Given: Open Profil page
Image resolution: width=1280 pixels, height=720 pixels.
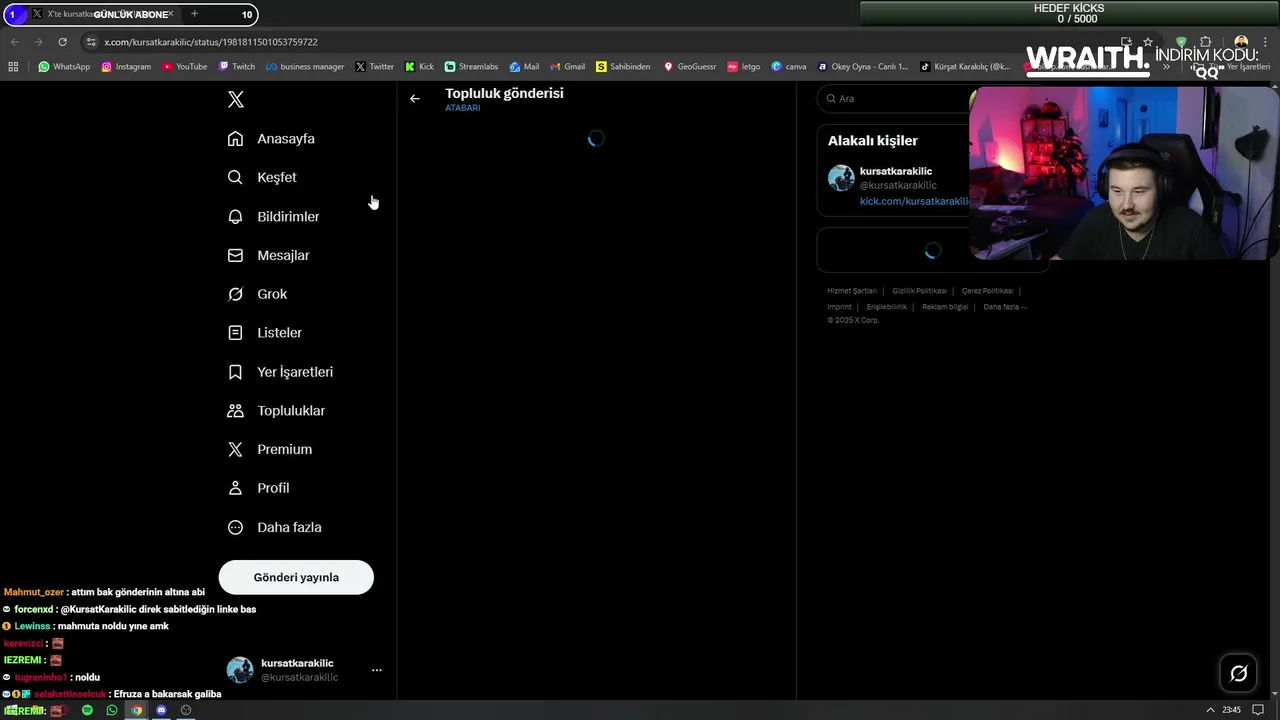Looking at the screenshot, I should (258, 488).
